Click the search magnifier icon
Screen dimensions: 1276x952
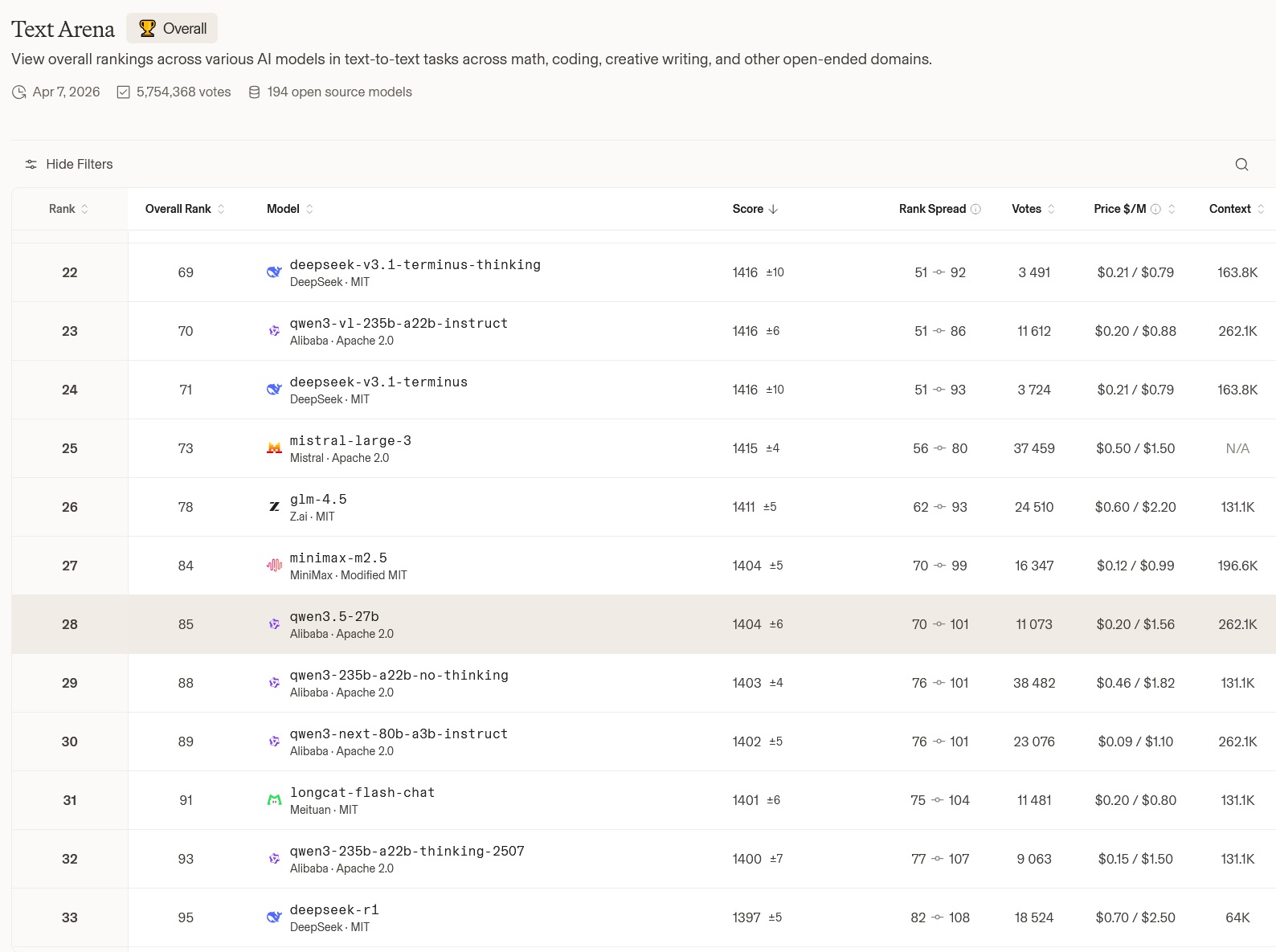pos(1241,165)
